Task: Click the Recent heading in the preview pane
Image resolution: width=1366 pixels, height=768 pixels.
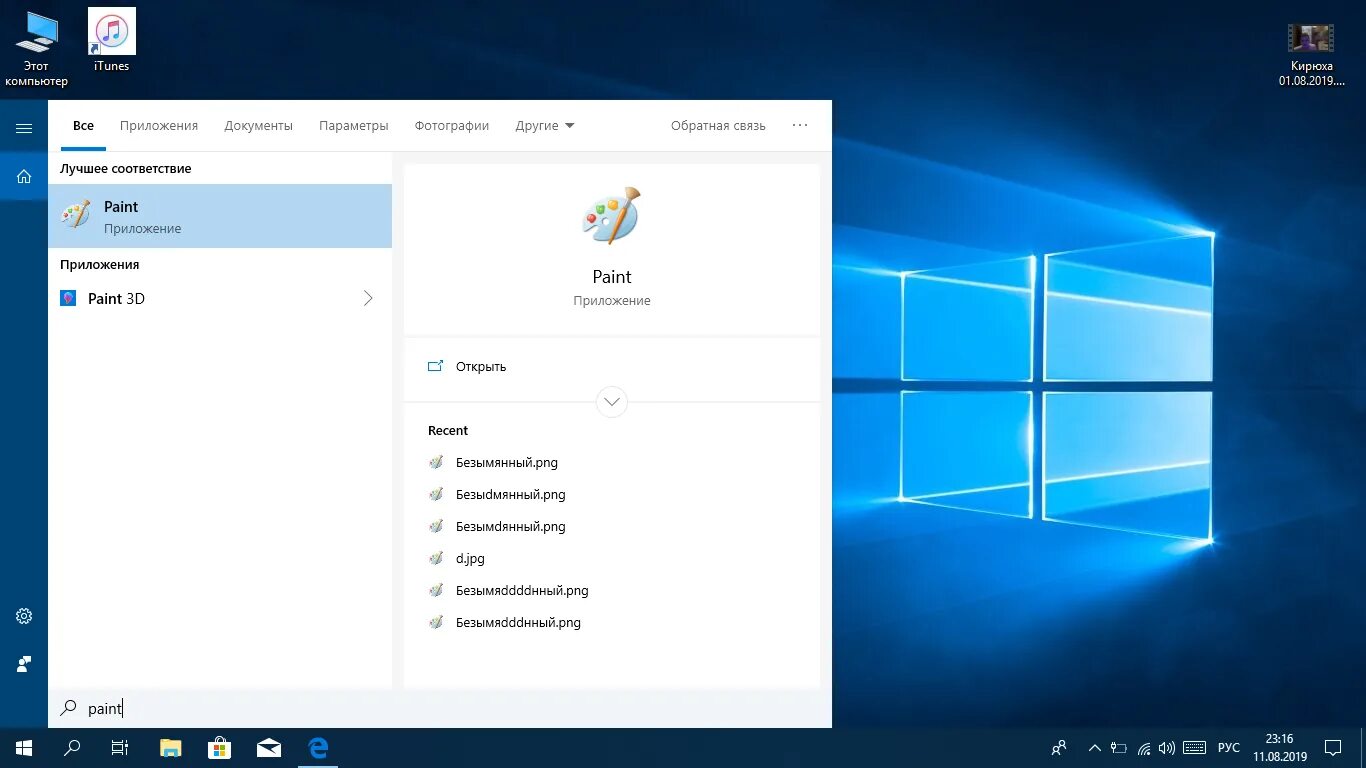Action: coord(448,431)
